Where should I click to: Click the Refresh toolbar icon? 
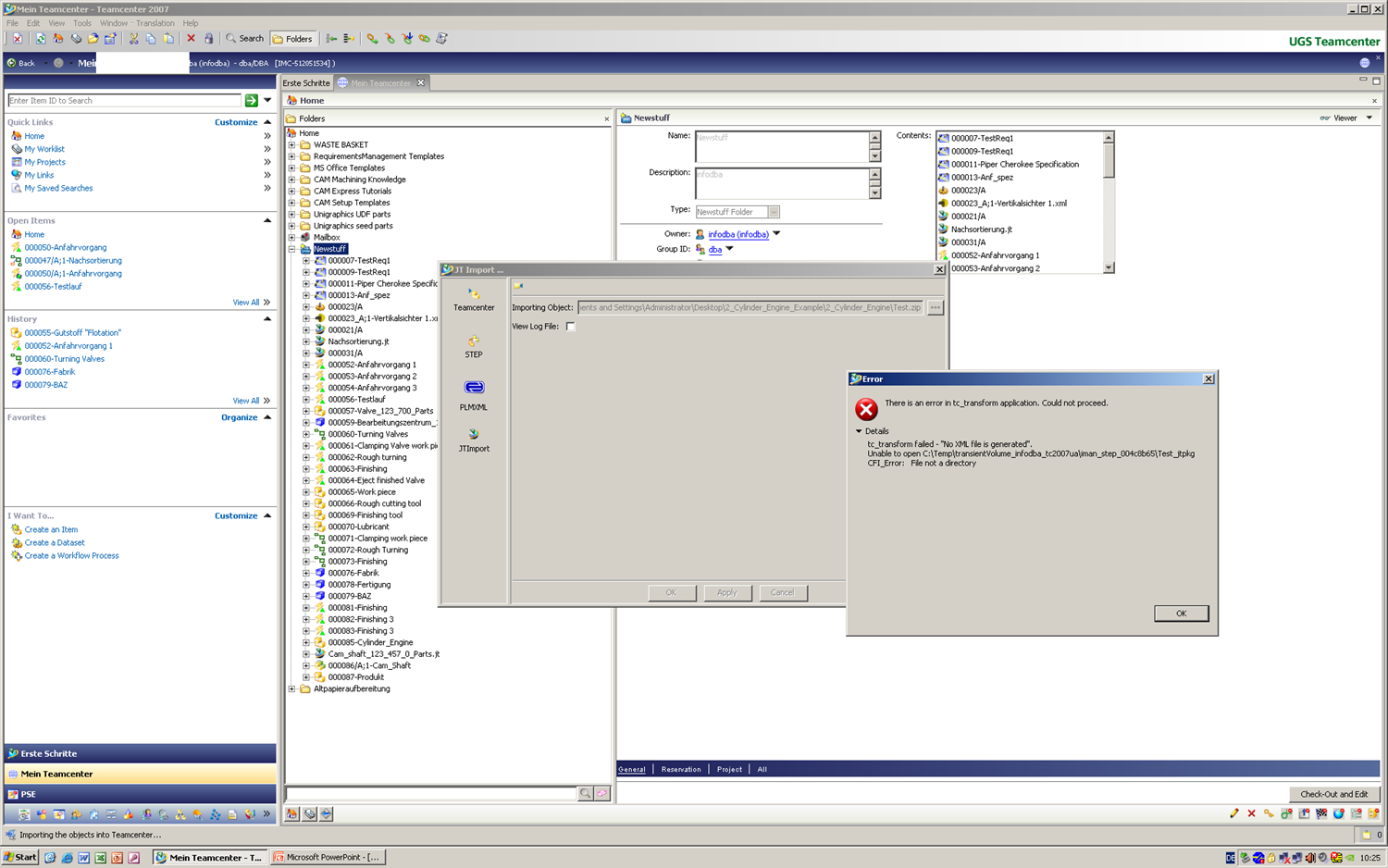41,39
